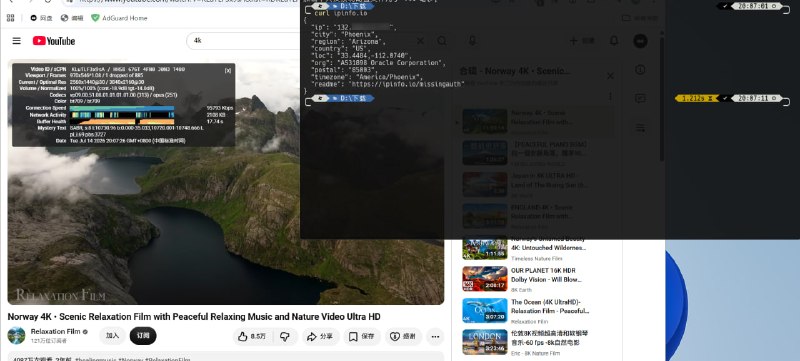This screenshot has width=800, height=361.
Task: Click the 感谢 thanks button
Action: 403,337
